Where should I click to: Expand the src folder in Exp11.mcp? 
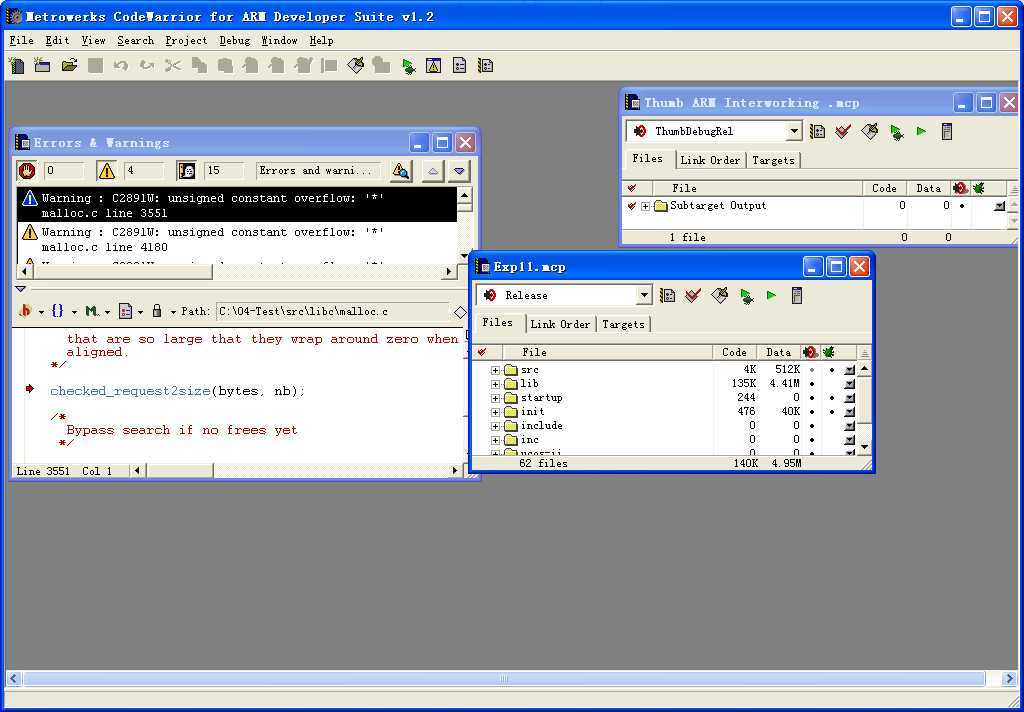[x=496, y=370]
